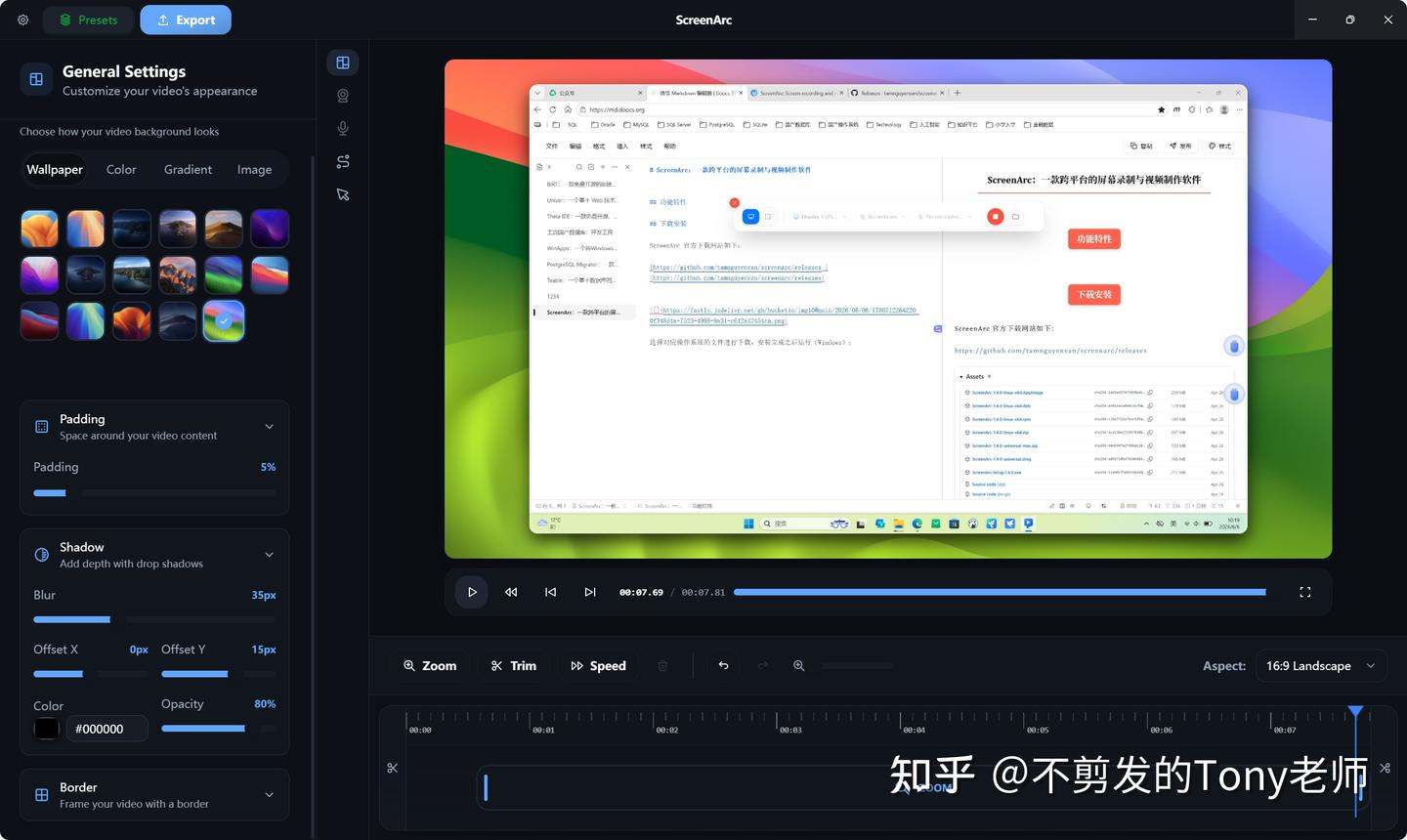Collapse the Shadow section chevron
This screenshot has width=1407, height=840.
270,555
